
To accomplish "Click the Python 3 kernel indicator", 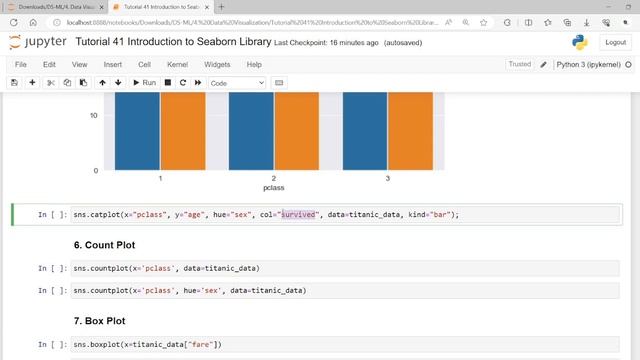I will (589, 64).
